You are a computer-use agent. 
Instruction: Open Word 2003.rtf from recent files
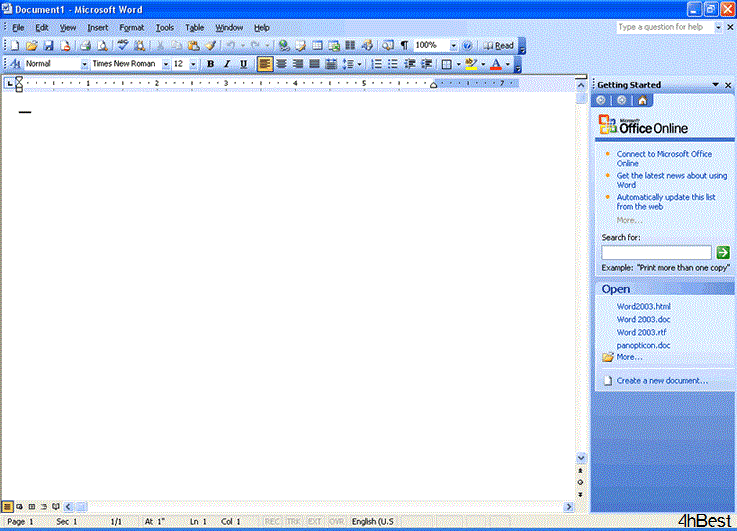click(642, 332)
